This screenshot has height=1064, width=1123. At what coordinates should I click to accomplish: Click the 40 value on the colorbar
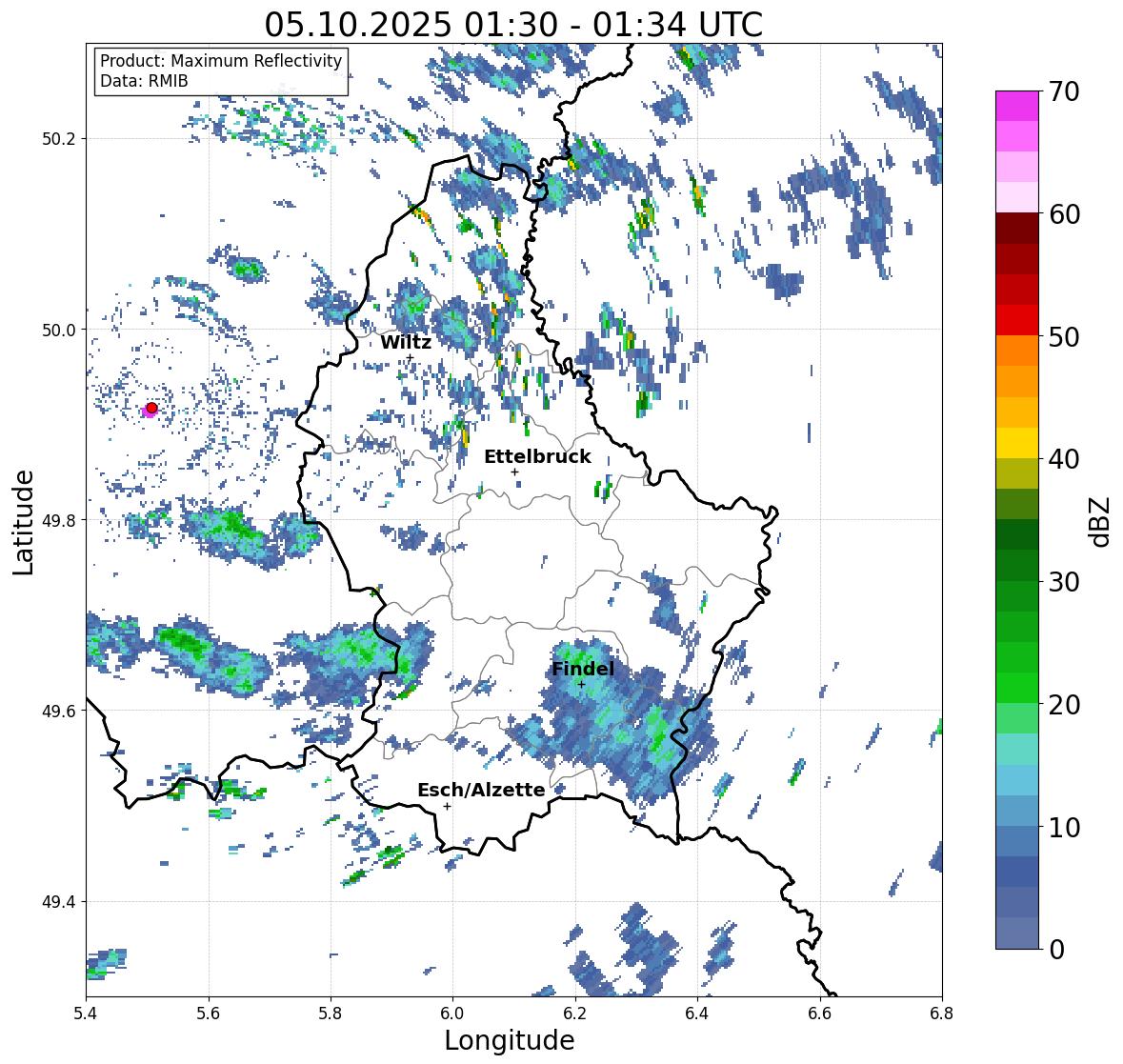1064,459
